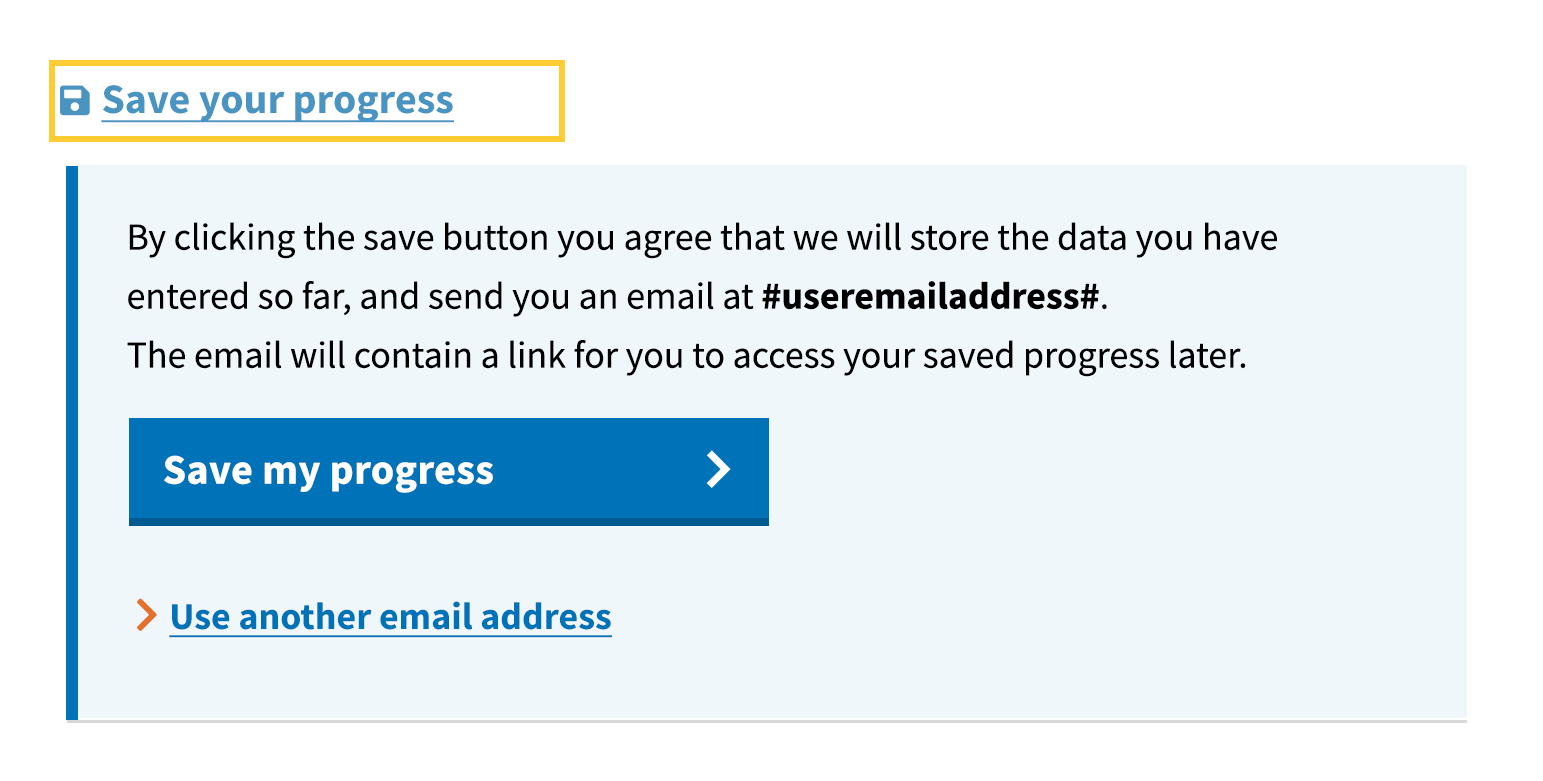Viewport: 1543px width, 781px height.
Task: Click the paragraph starting By clicking the save
Action: point(700,239)
